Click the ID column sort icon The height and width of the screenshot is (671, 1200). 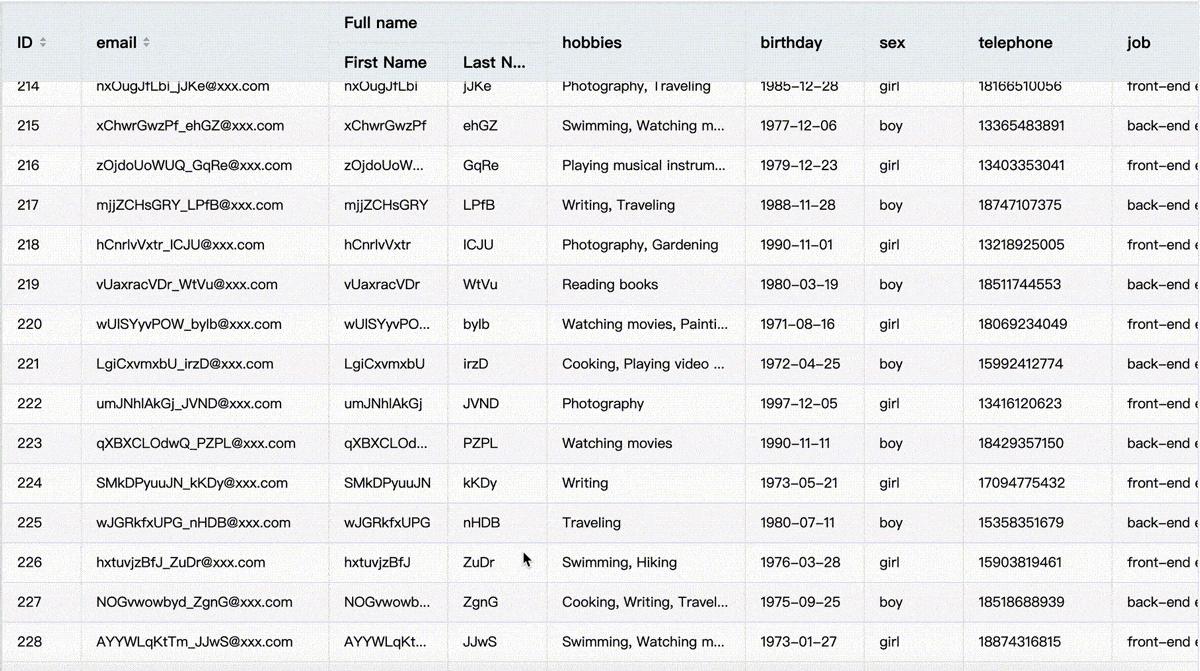(x=43, y=43)
